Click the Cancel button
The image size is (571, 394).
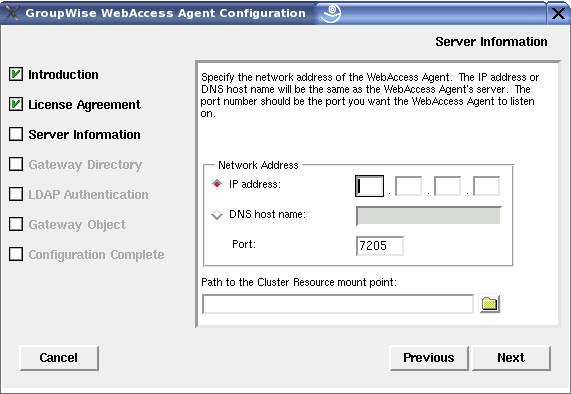[x=59, y=358]
